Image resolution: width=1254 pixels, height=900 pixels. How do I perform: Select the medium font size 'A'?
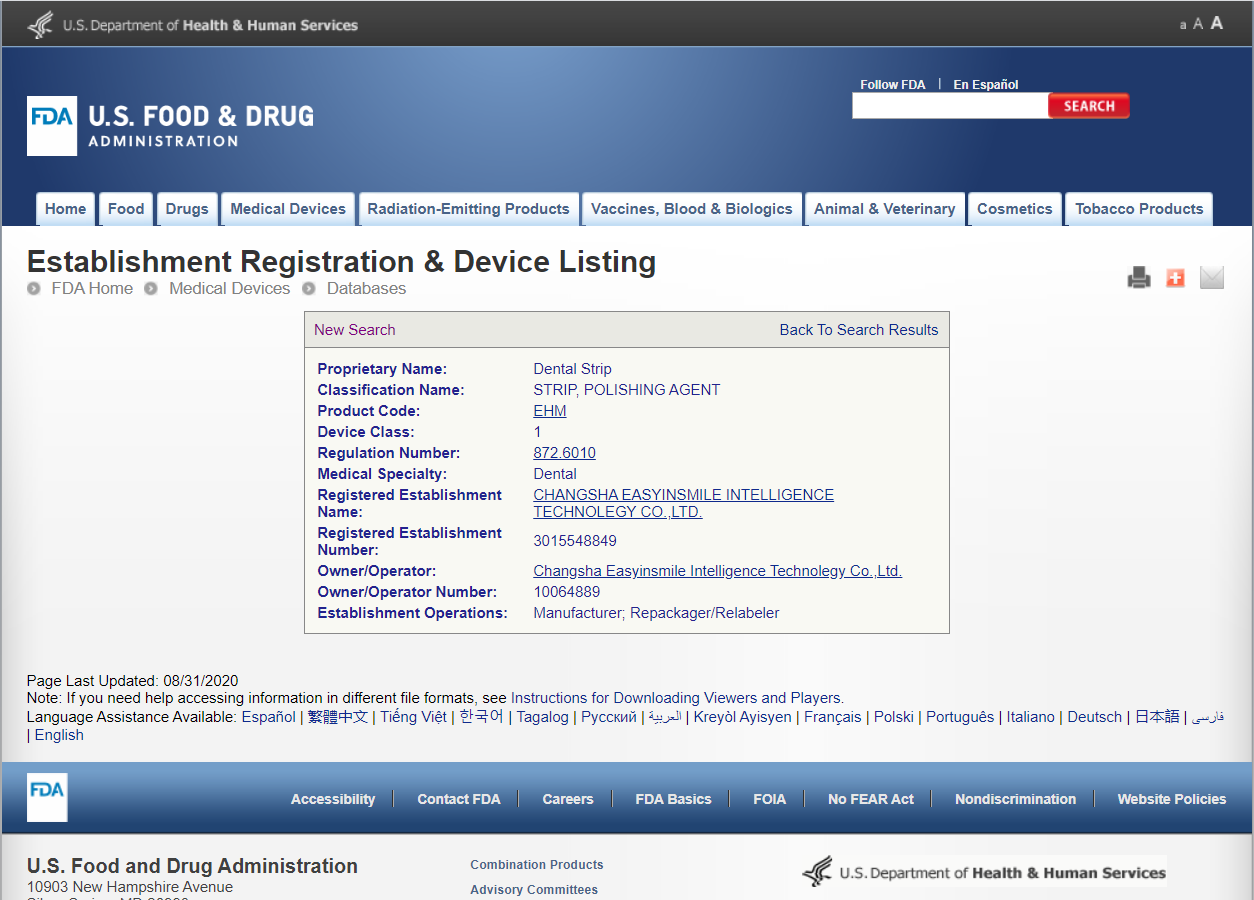point(1198,24)
